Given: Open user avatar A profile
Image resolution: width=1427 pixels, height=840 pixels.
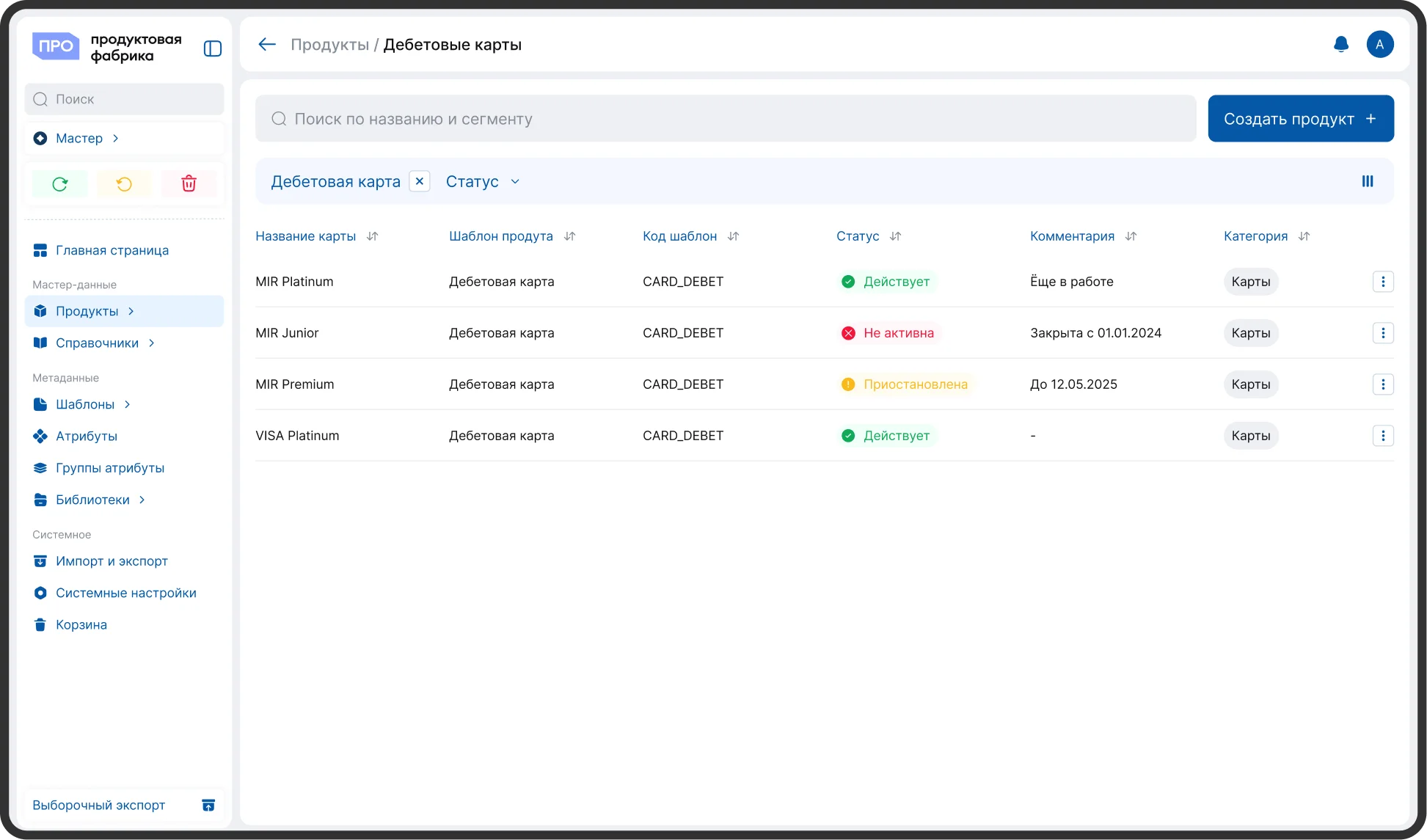Looking at the screenshot, I should (x=1380, y=45).
